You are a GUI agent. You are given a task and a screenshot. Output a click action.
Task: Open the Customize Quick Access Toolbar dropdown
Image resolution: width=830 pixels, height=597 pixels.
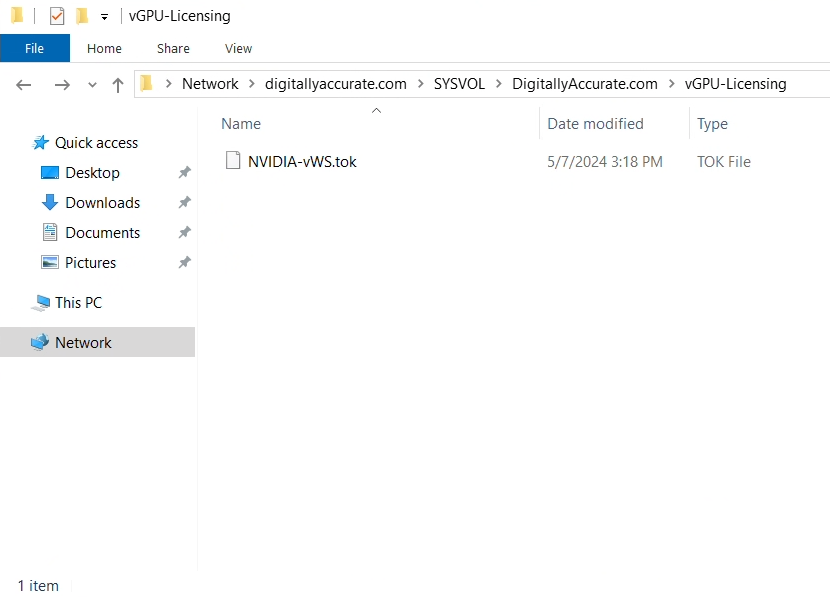[x=104, y=17]
